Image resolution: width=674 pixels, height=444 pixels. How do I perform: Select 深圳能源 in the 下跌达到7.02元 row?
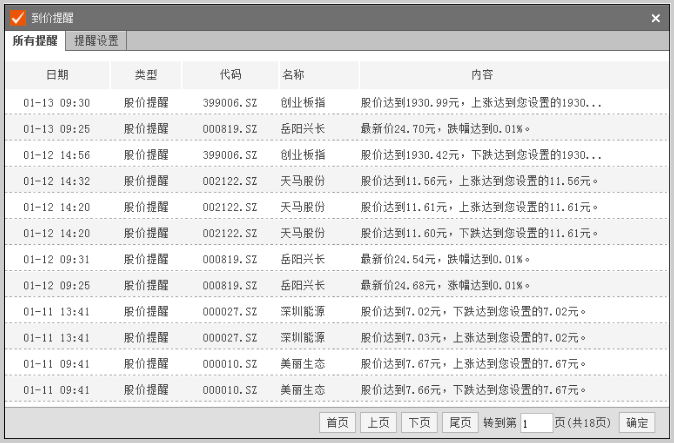[303, 312]
